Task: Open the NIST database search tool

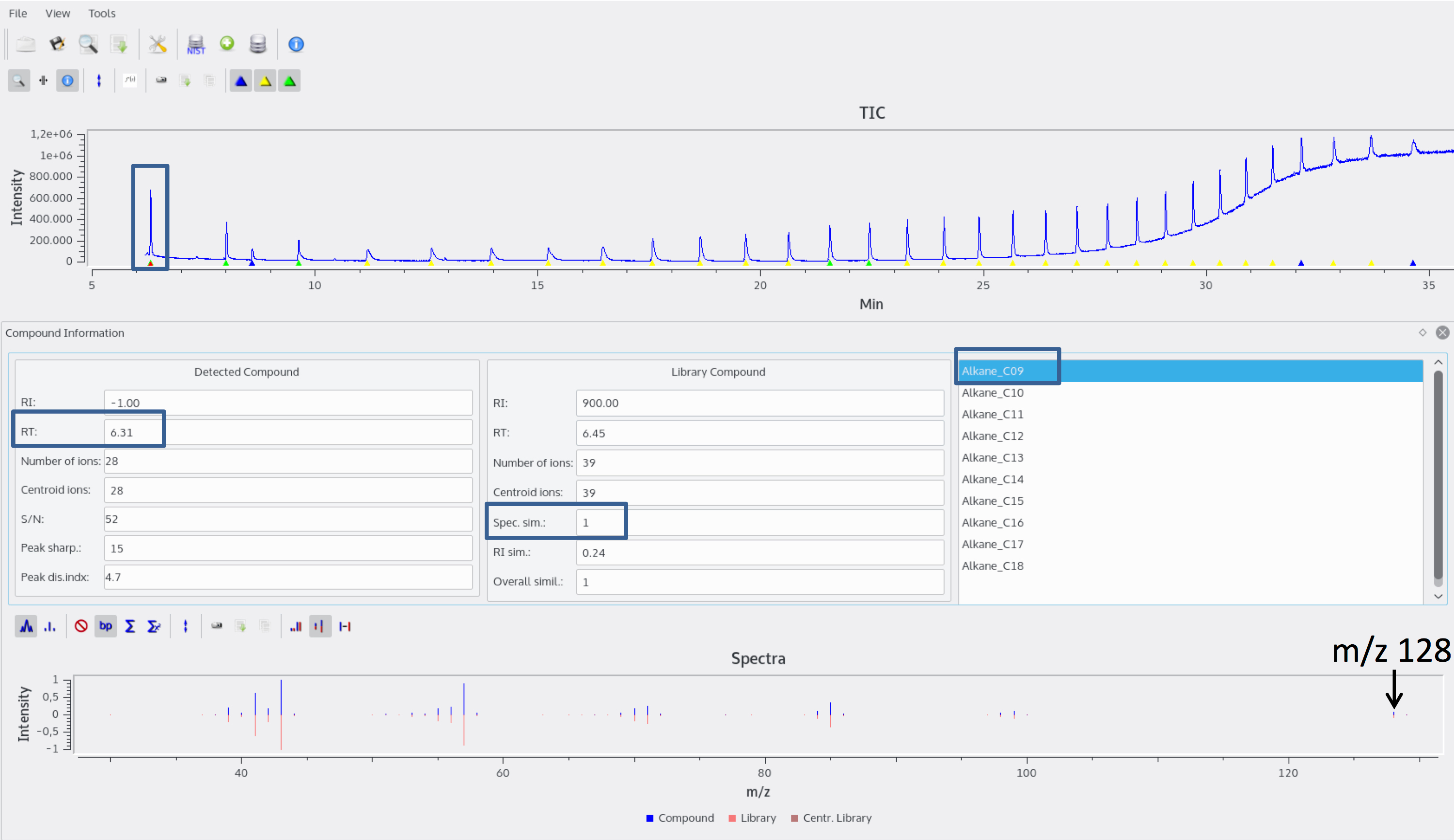Action: (x=196, y=45)
